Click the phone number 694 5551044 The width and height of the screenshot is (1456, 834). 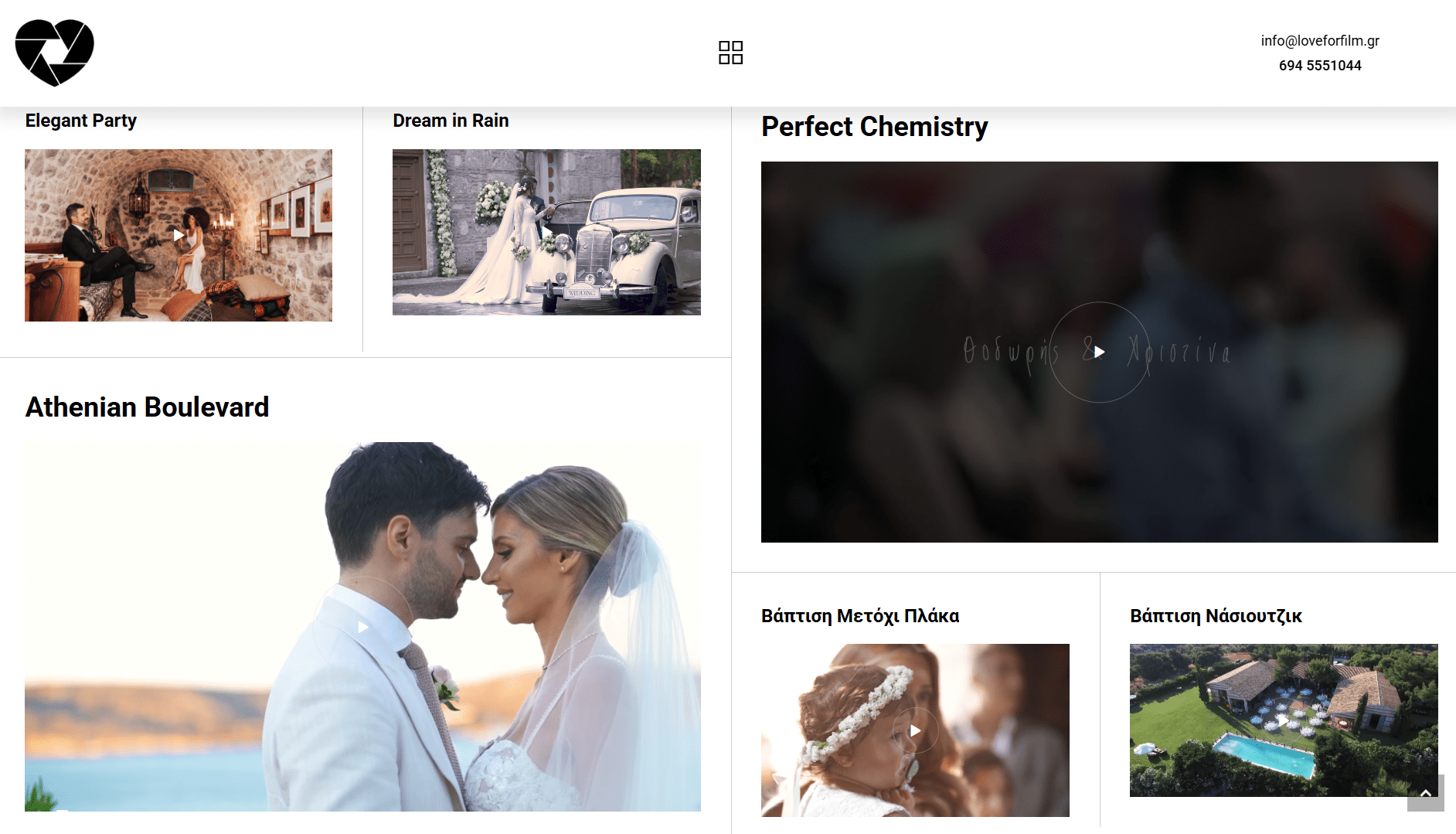point(1319,66)
